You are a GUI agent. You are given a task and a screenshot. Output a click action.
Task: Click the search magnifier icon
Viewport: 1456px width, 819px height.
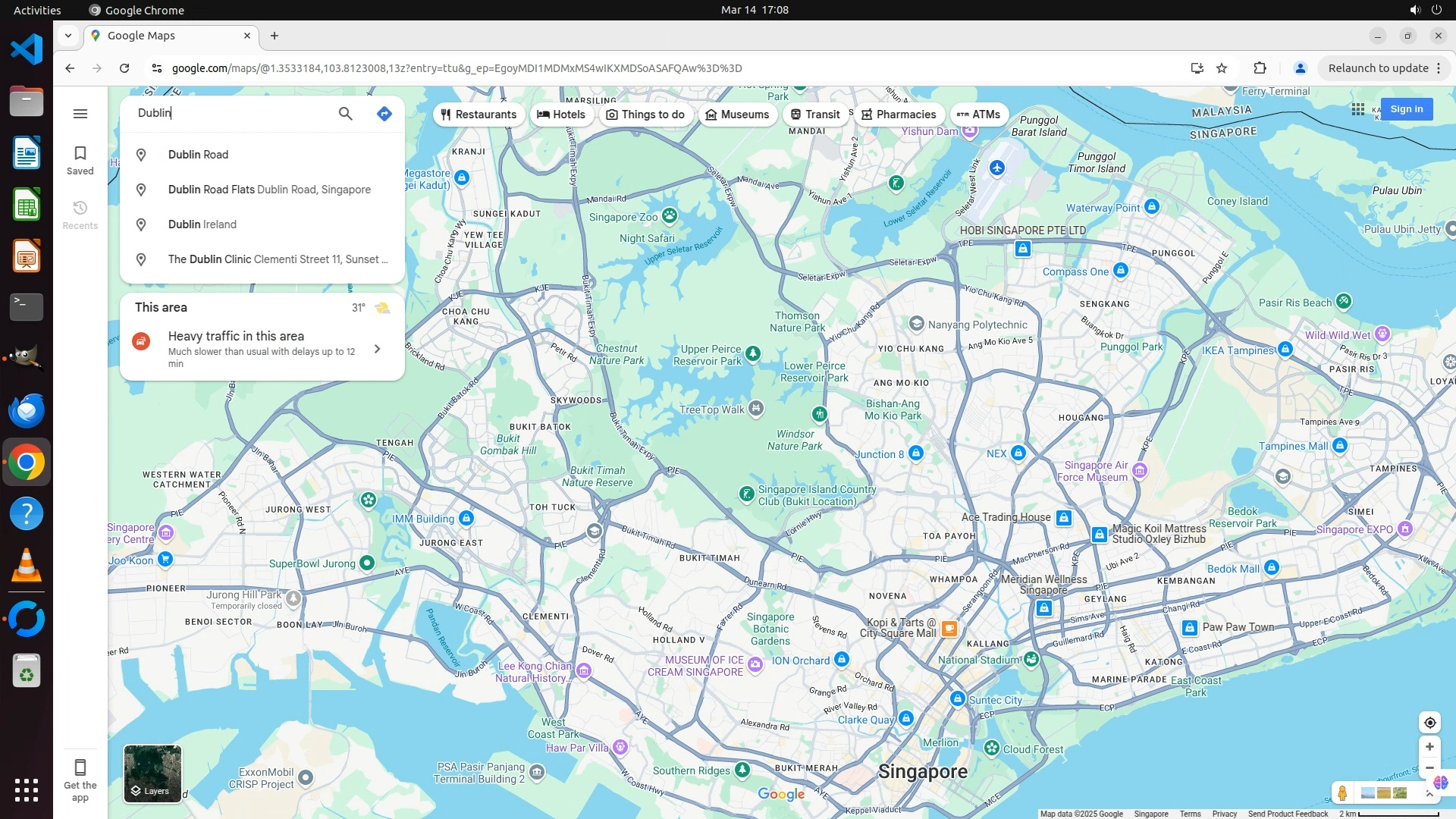point(345,114)
